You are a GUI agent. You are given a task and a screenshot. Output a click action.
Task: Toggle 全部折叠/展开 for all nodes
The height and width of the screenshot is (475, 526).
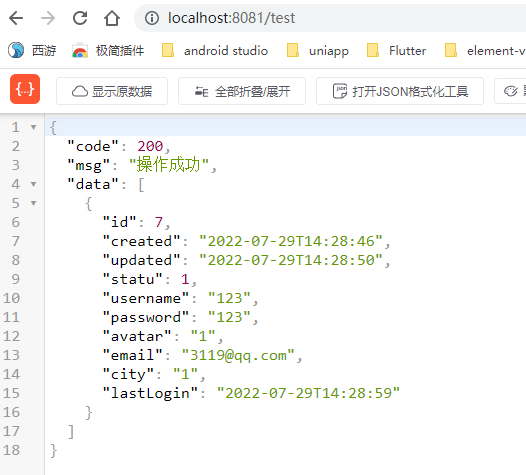[242, 91]
